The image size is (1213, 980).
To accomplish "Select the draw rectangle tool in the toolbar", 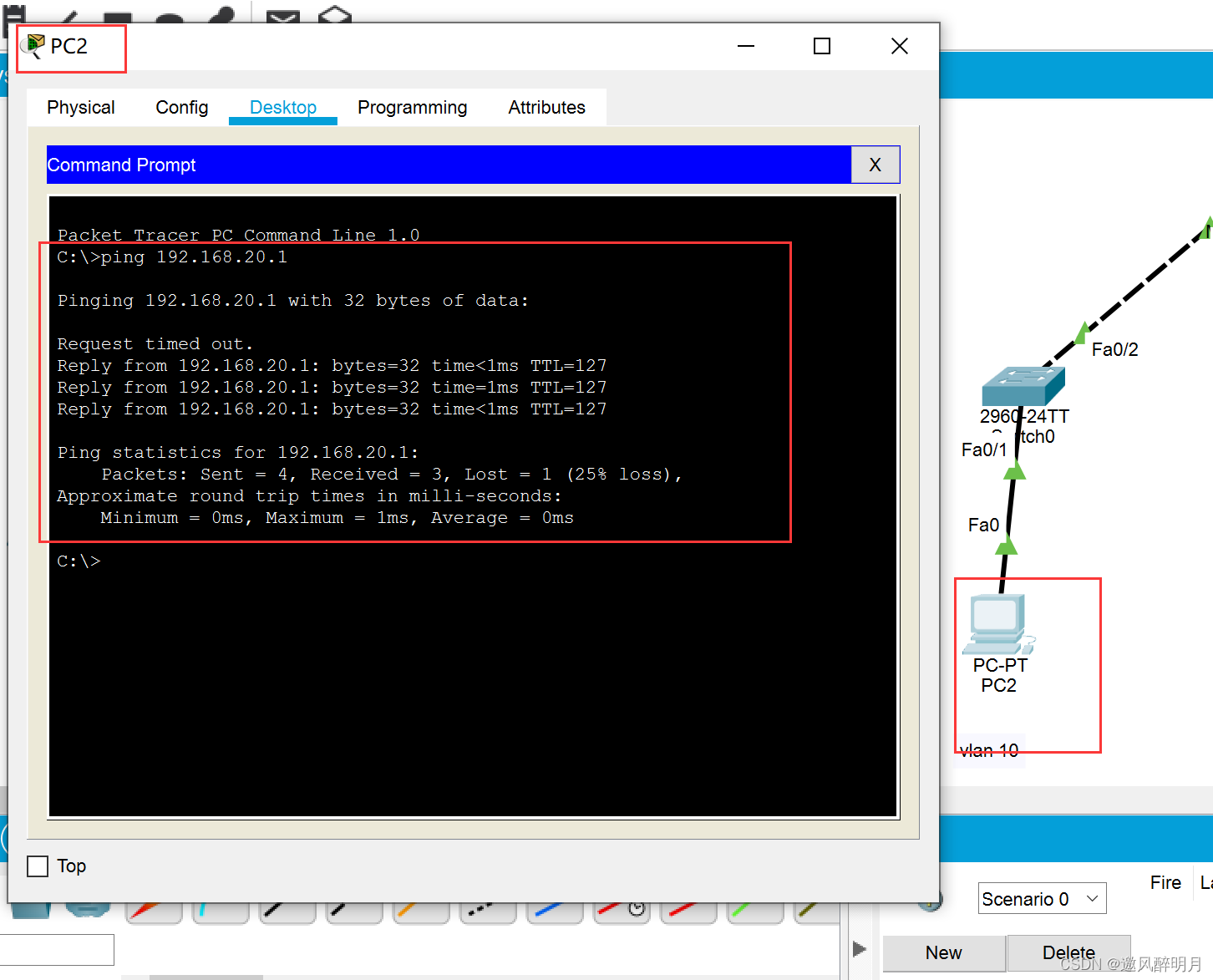I will [x=118, y=17].
